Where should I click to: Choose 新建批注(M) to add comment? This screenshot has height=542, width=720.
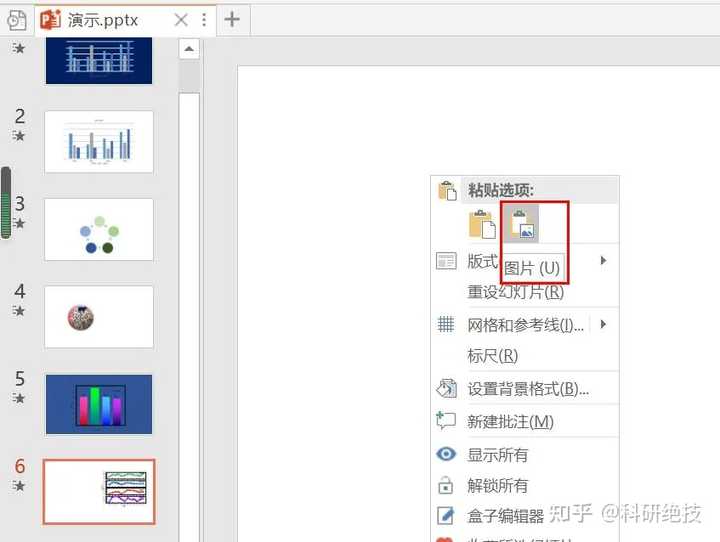510,421
